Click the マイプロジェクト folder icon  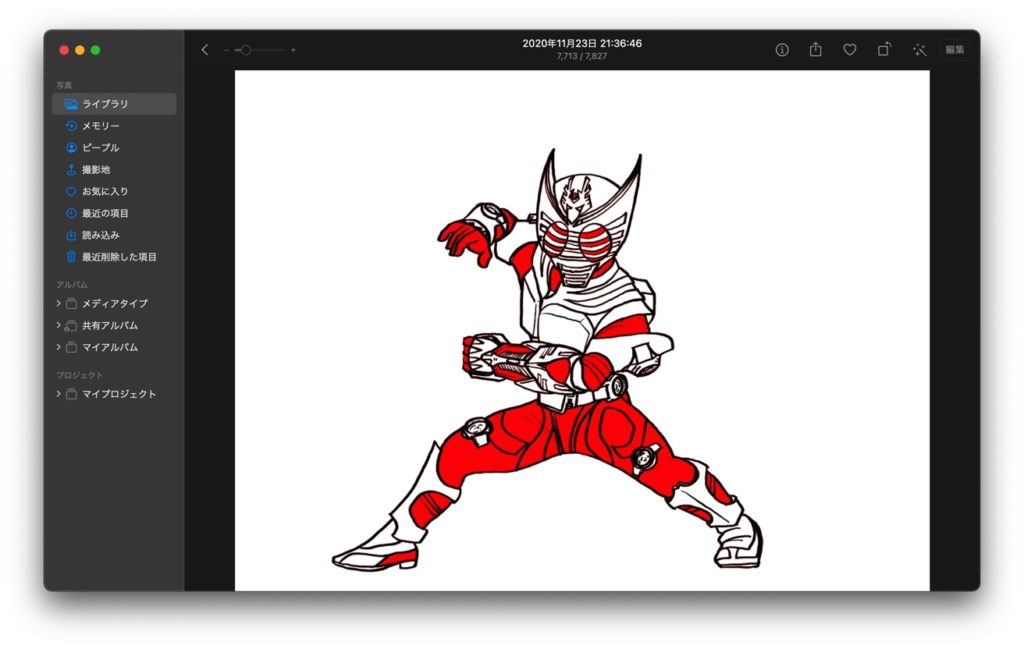tap(71, 394)
